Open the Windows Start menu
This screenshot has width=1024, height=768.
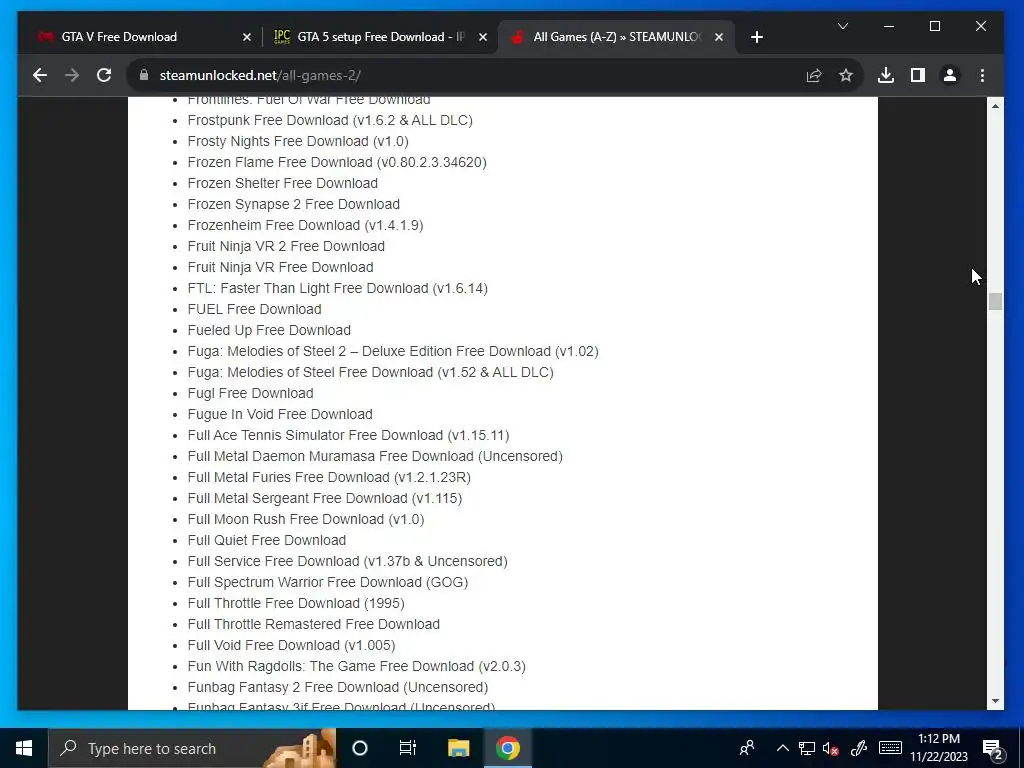coord(24,748)
